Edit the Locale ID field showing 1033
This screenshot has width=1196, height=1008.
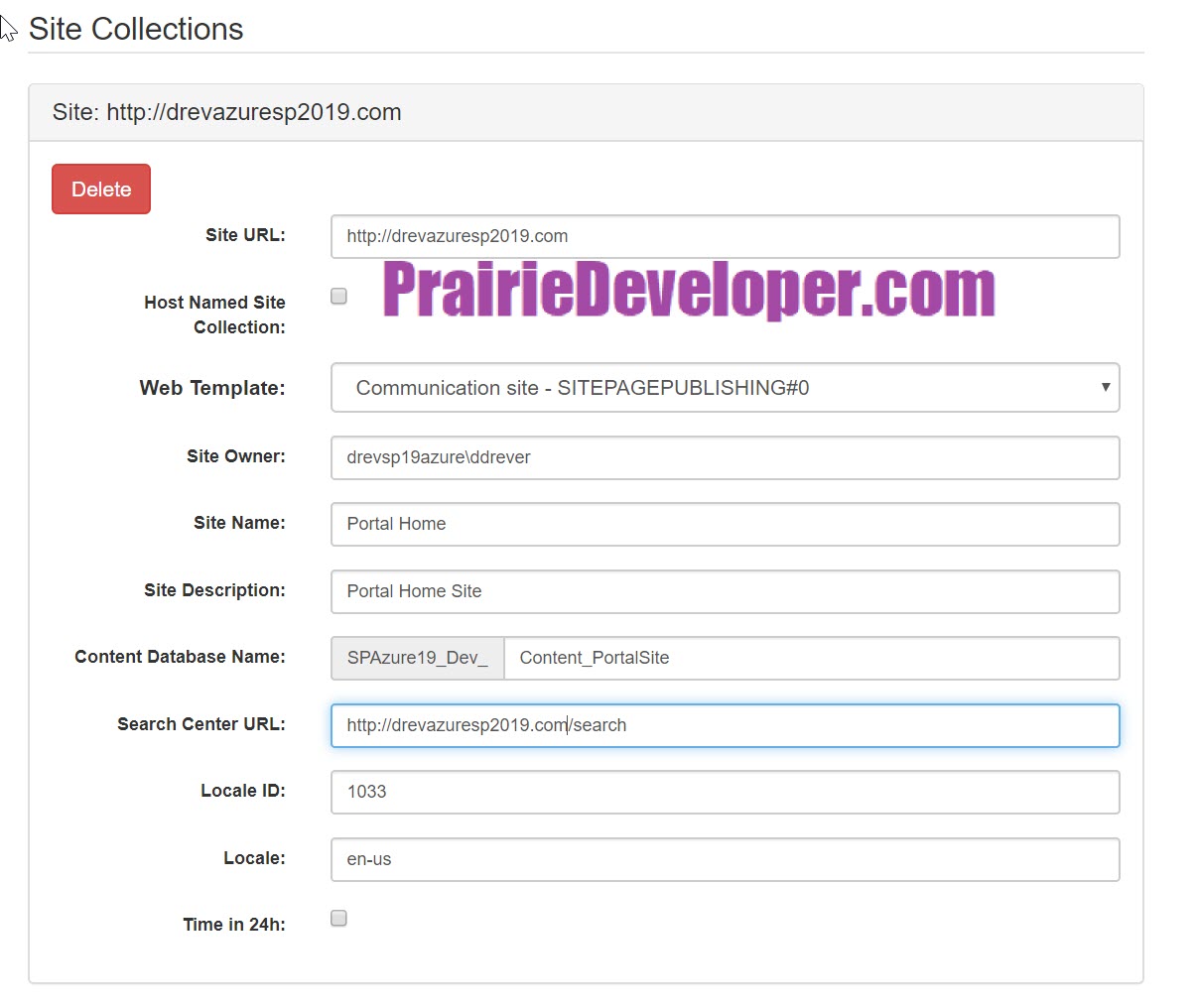click(x=725, y=792)
